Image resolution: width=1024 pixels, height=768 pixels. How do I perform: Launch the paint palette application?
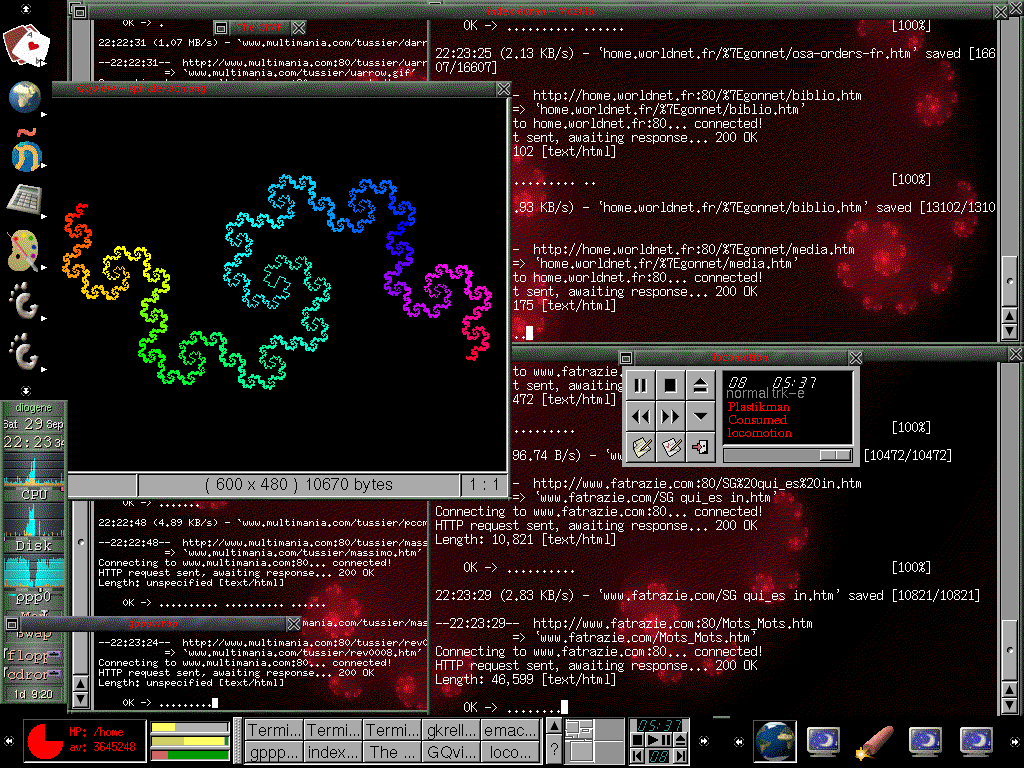click(24, 250)
